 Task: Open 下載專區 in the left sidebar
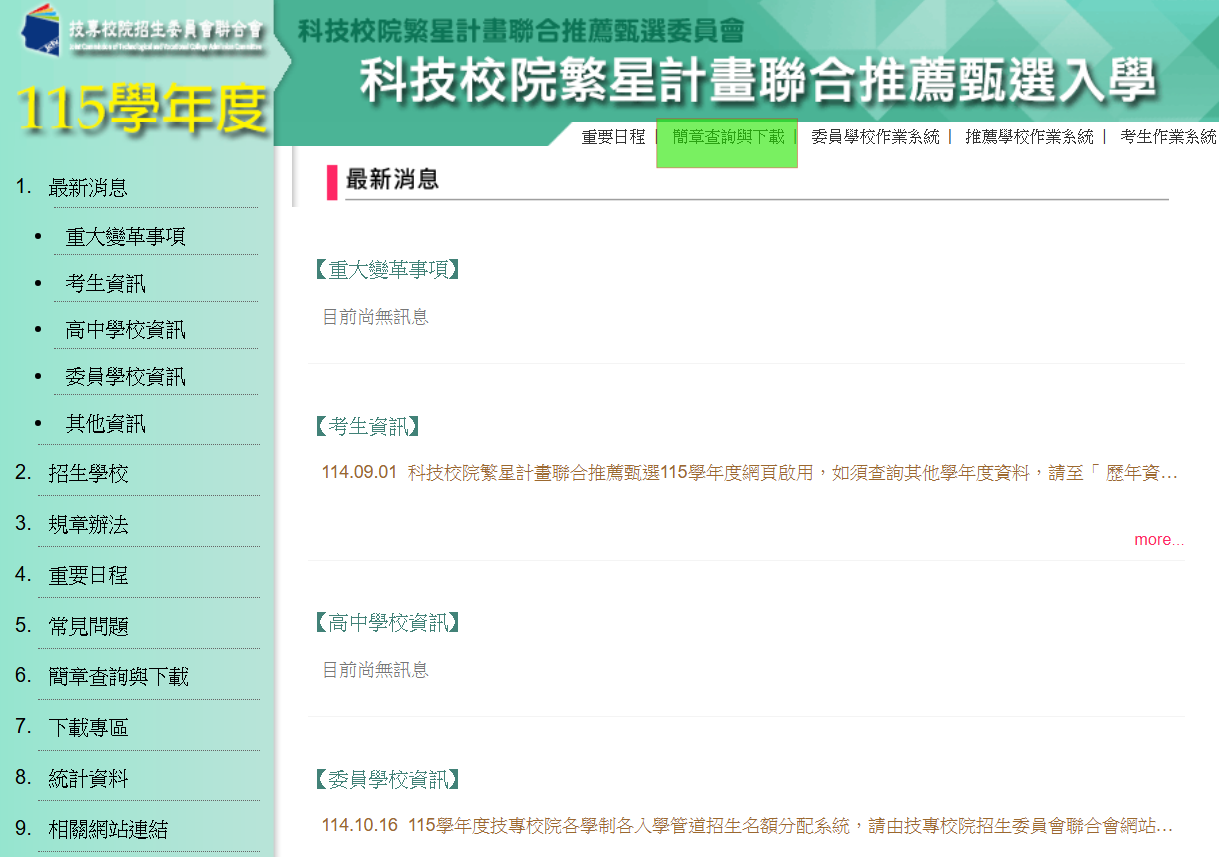pyautogui.click(x=88, y=728)
